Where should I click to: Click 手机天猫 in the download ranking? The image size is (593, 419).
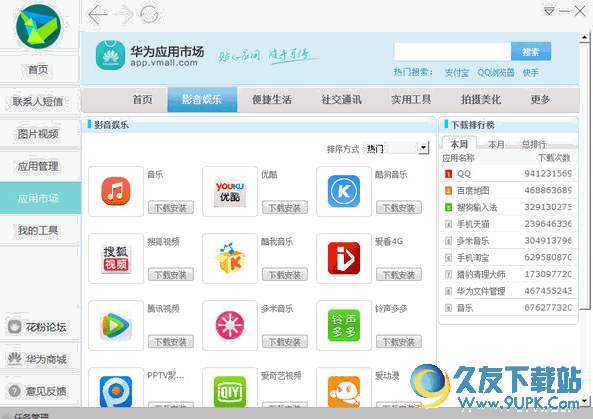pos(473,224)
